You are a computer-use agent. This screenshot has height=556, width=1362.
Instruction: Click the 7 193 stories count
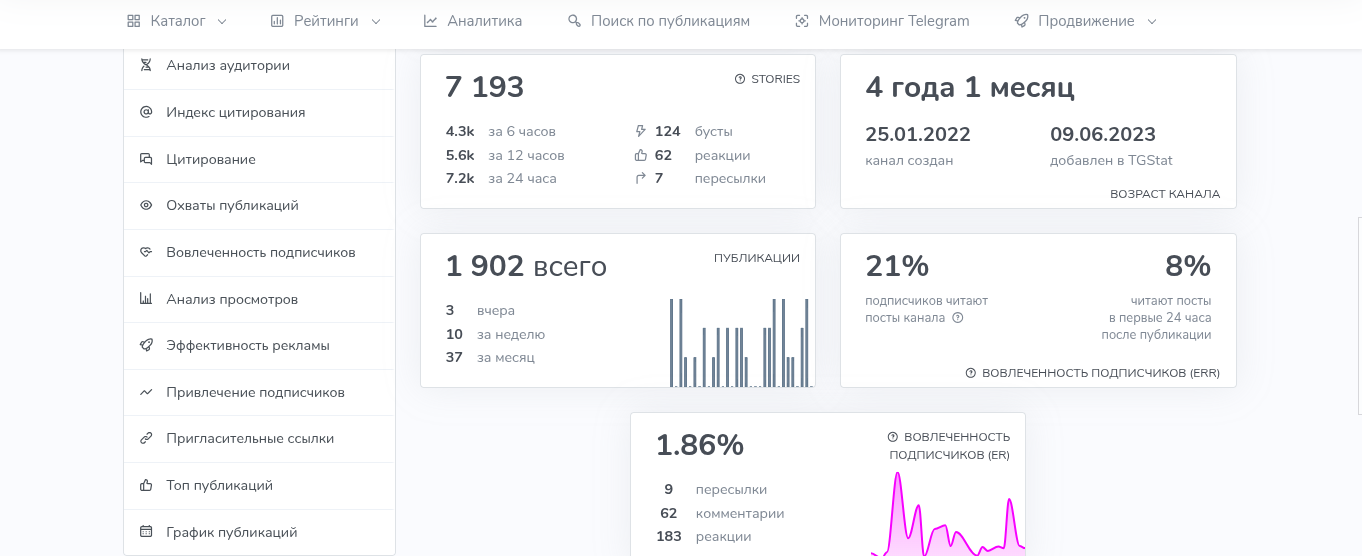pyautogui.click(x=485, y=87)
